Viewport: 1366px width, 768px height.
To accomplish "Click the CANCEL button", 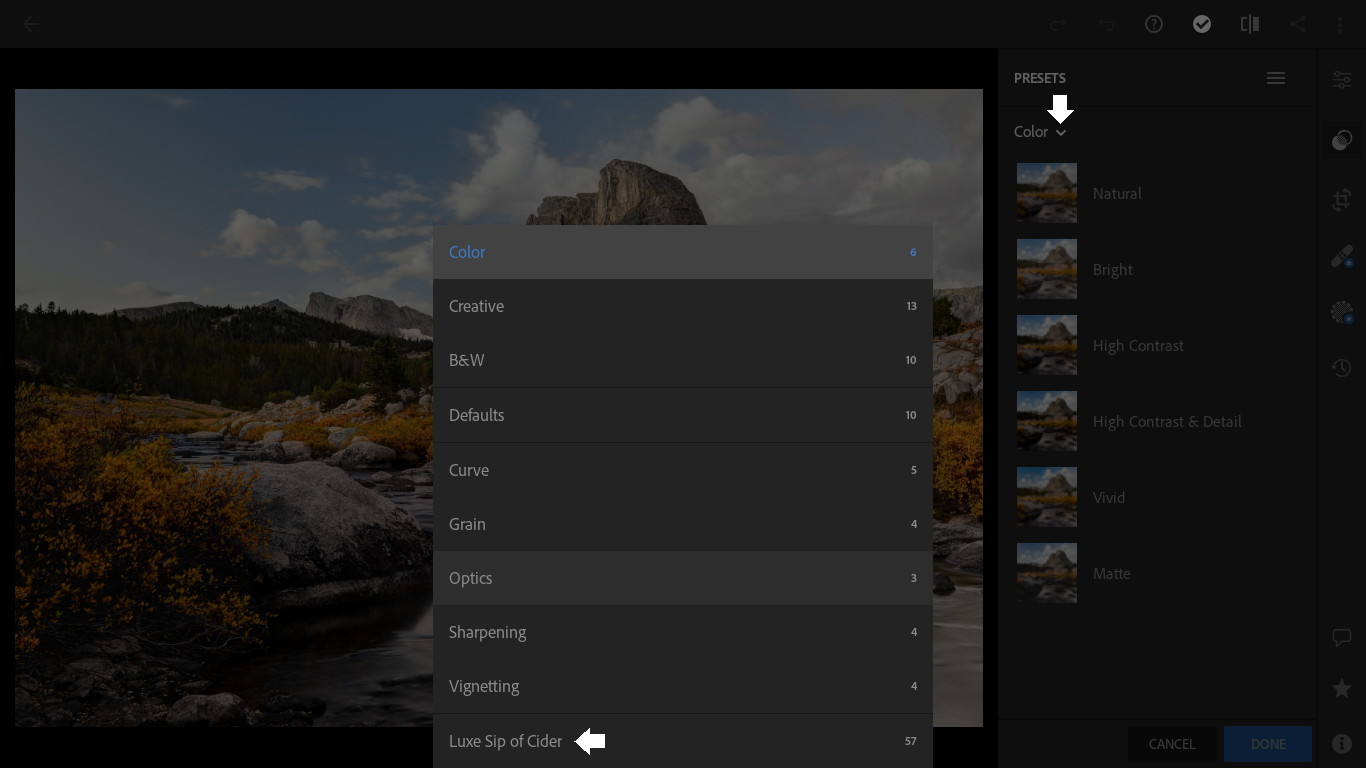I will point(1172,744).
